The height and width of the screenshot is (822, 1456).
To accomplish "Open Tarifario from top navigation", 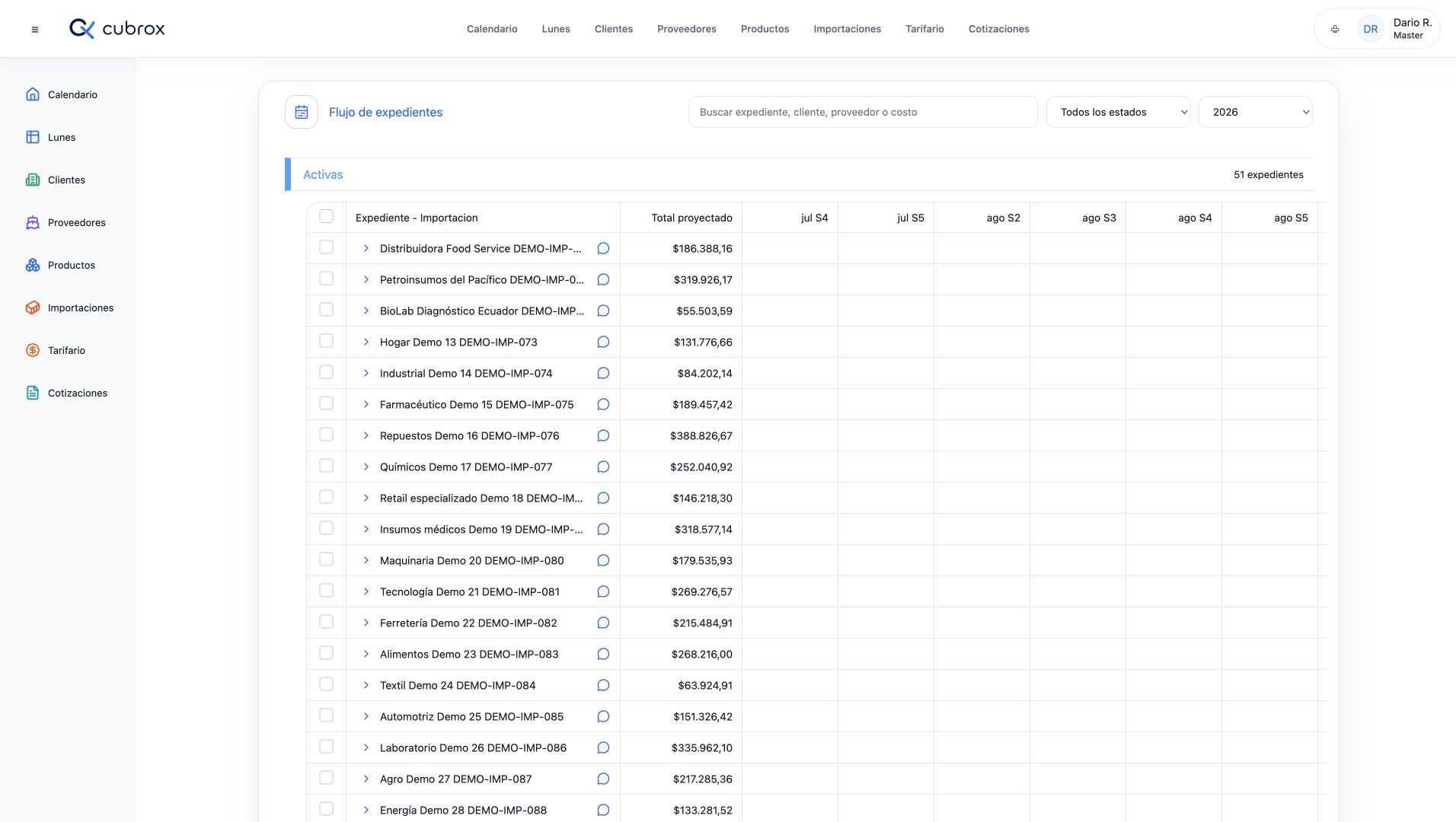I will [x=925, y=29].
